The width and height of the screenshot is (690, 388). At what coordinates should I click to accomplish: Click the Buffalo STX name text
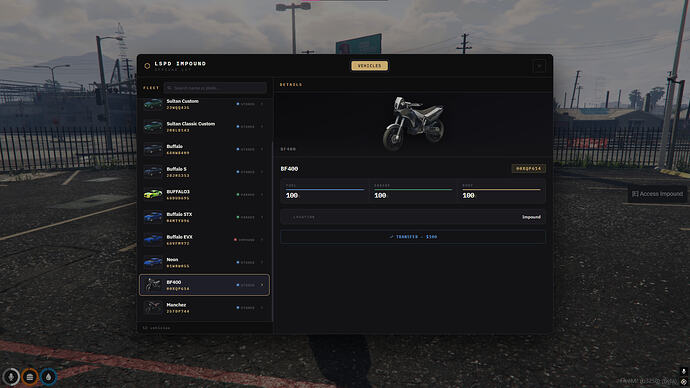pyautogui.click(x=179, y=214)
